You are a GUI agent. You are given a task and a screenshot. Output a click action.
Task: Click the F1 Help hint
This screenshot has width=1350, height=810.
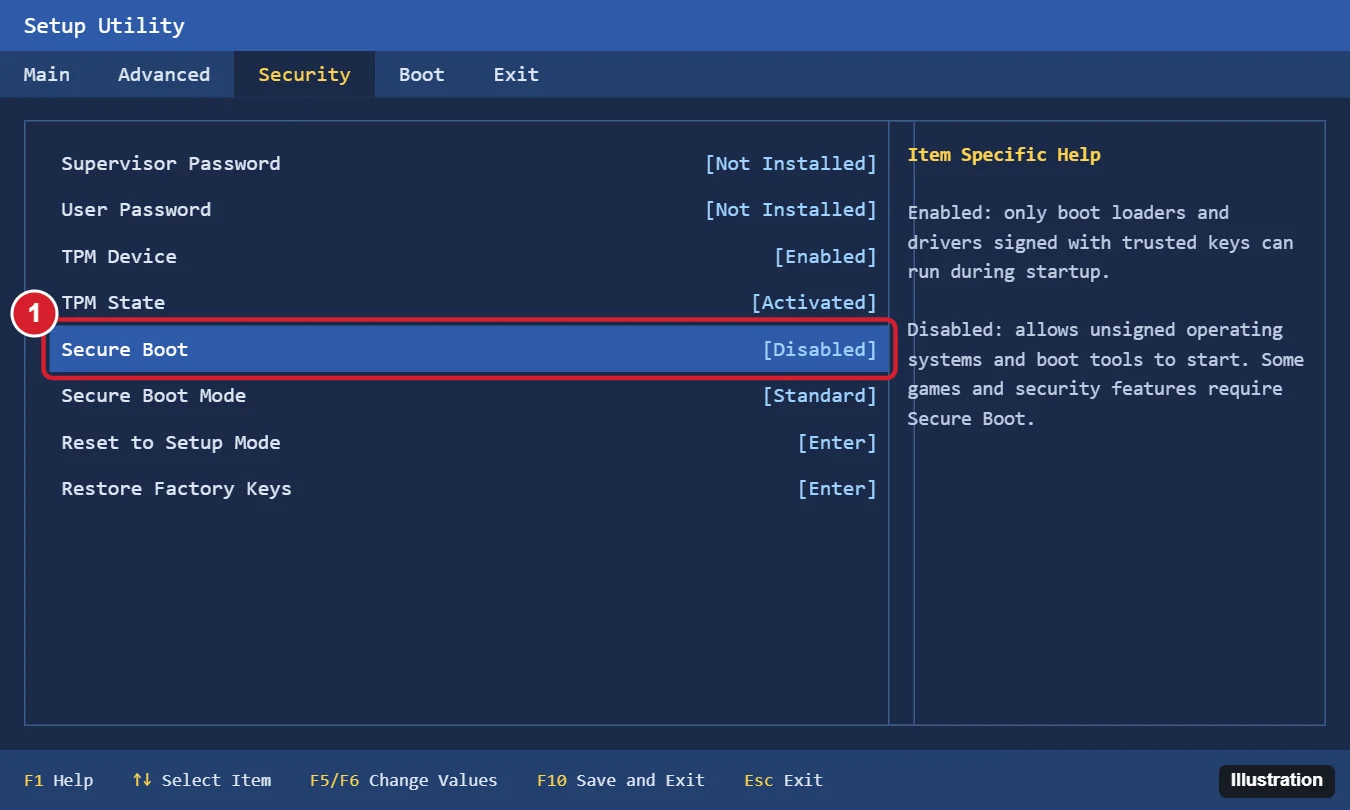click(x=58, y=781)
